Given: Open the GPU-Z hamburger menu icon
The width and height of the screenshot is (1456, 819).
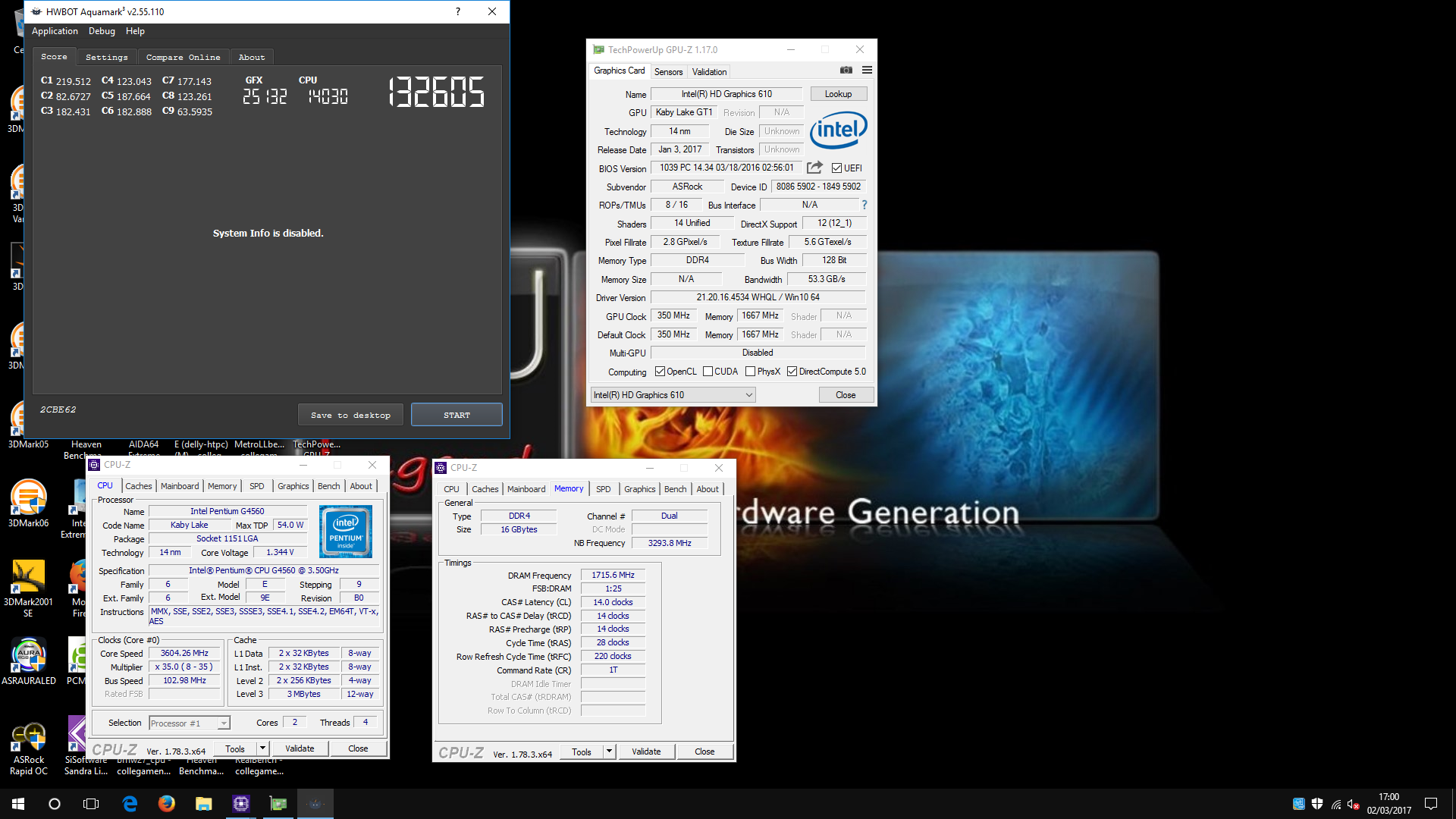Looking at the screenshot, I should [x=867, y=71].
